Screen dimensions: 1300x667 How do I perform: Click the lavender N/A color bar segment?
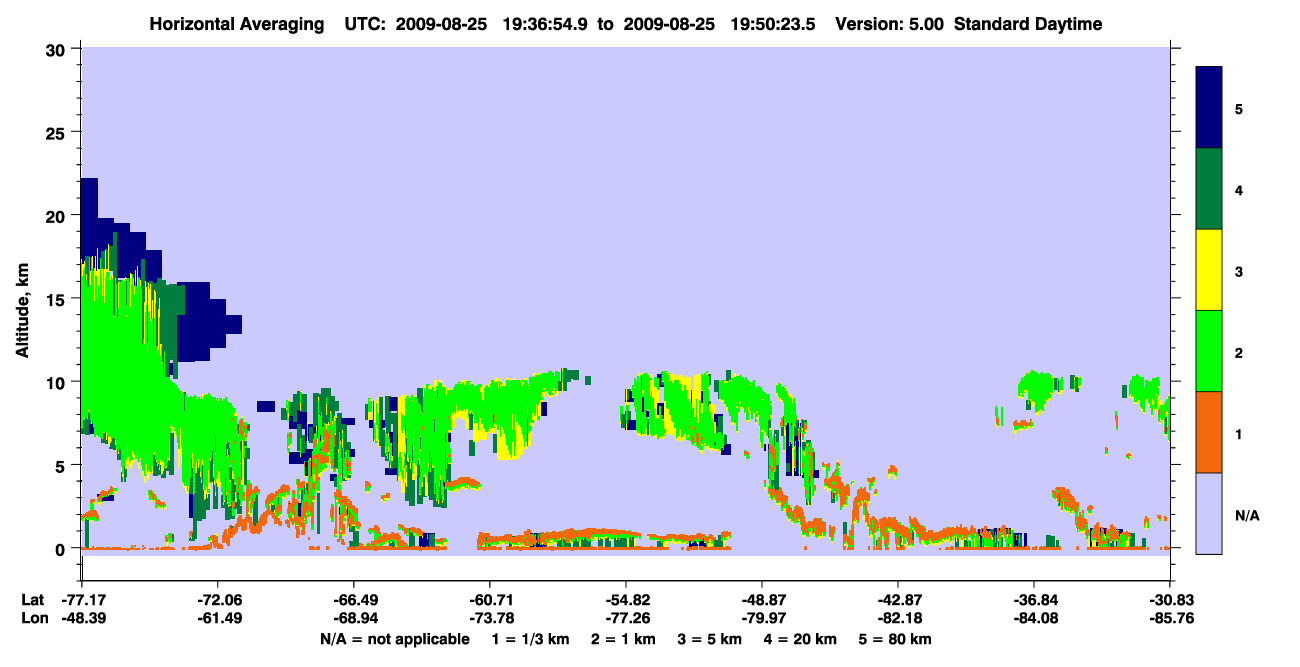[1209, 513]
